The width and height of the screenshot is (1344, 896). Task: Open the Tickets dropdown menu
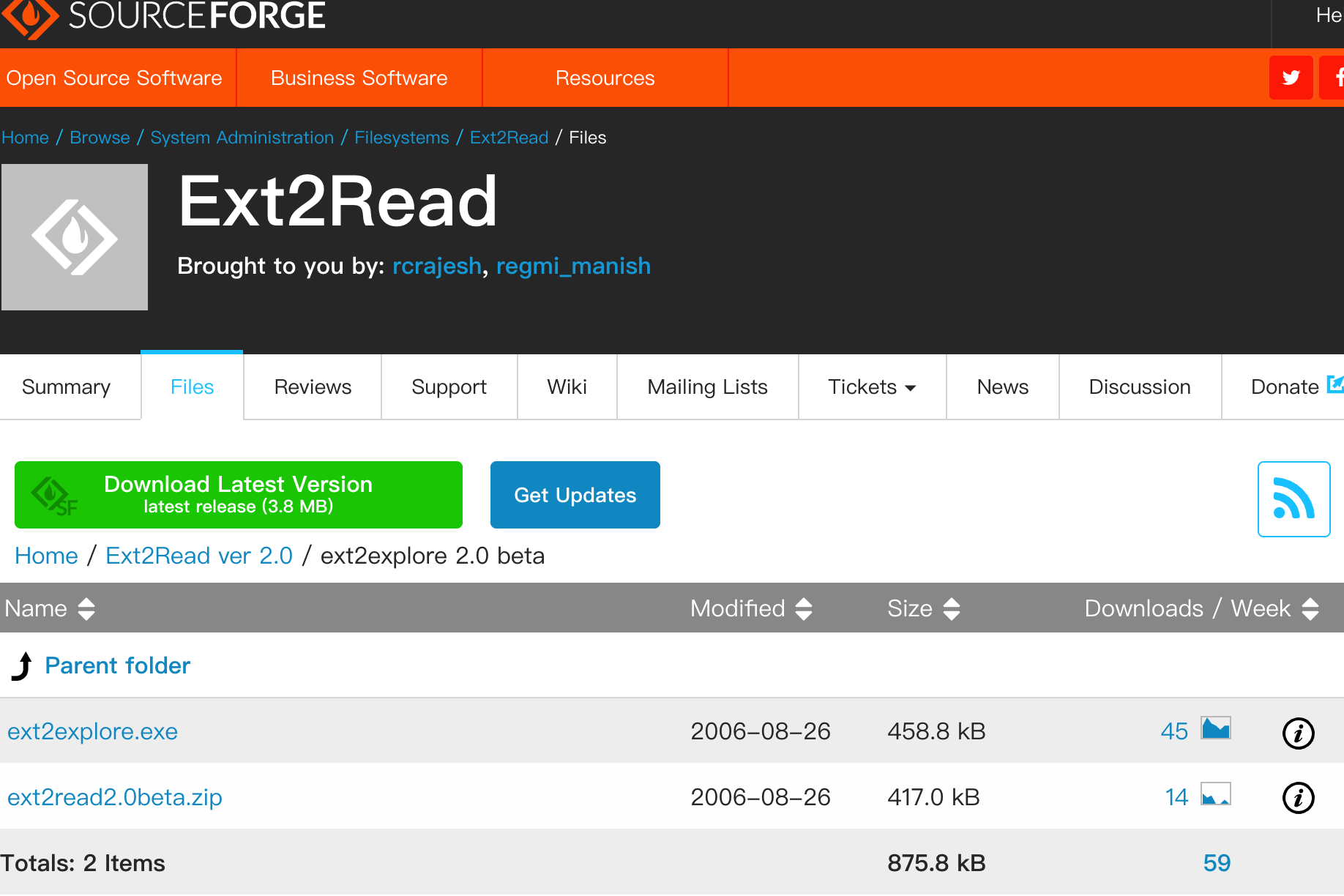[x=871, y=387]
